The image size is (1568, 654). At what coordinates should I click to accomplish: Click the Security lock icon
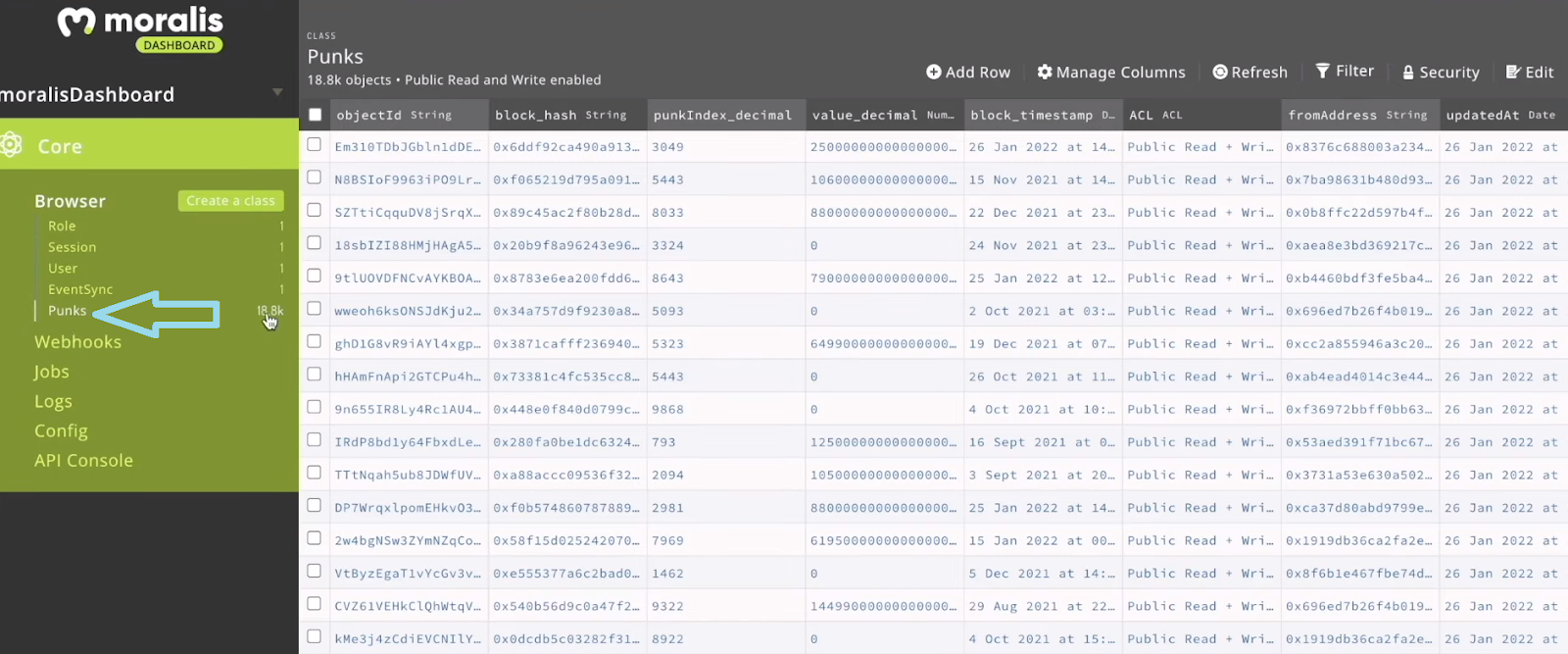click(1408, 72)
